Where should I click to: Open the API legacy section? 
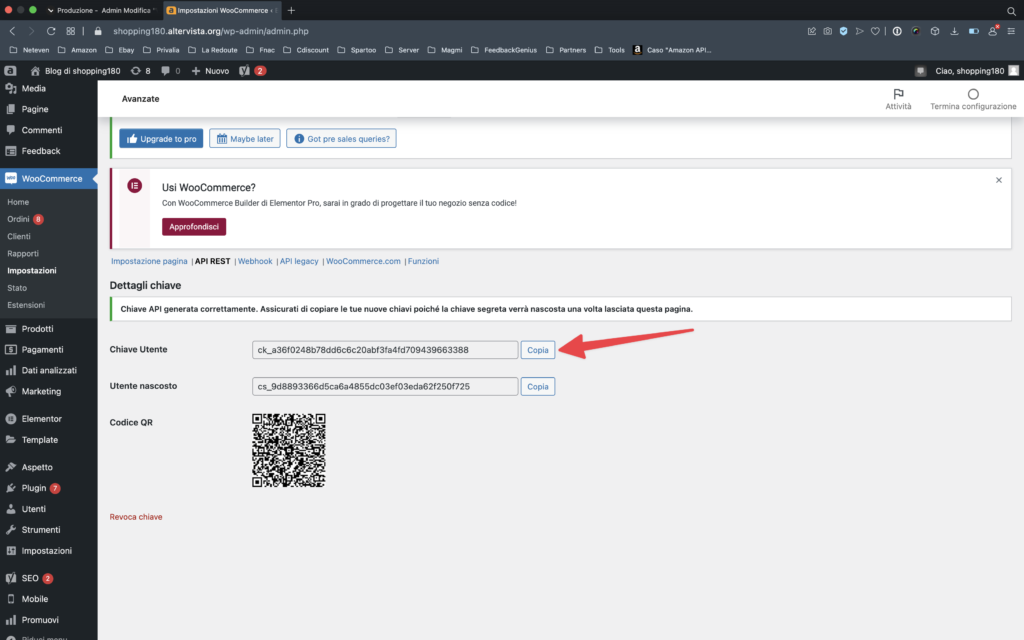pos(299,261)
